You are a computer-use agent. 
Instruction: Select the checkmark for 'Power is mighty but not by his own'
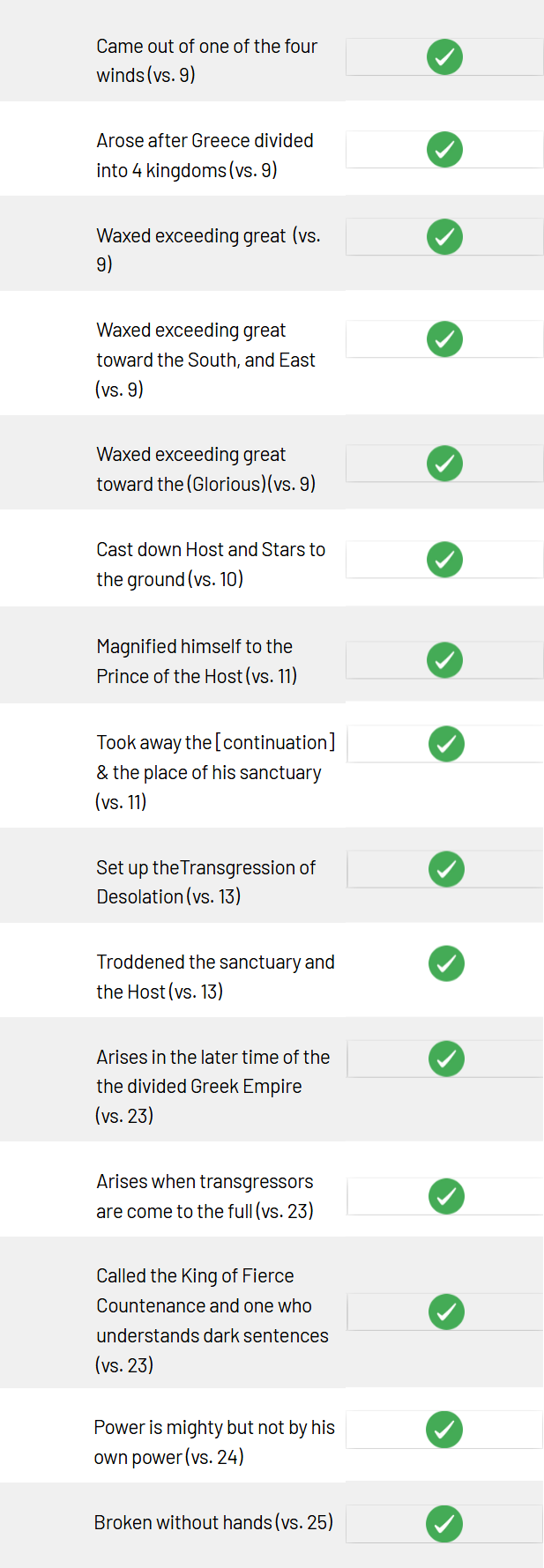[x=444, y=1430]
